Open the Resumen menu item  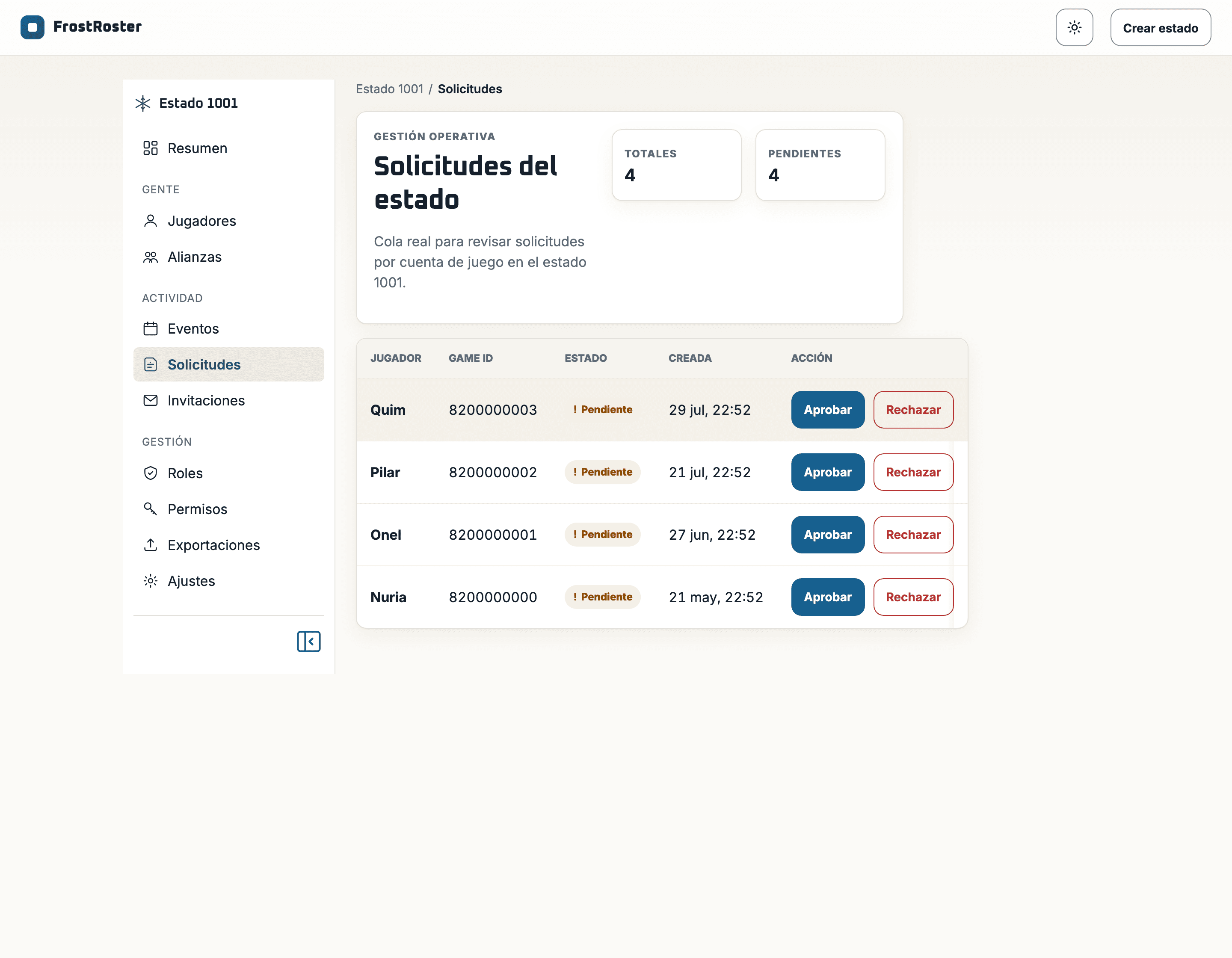click(x=228, y=148)
